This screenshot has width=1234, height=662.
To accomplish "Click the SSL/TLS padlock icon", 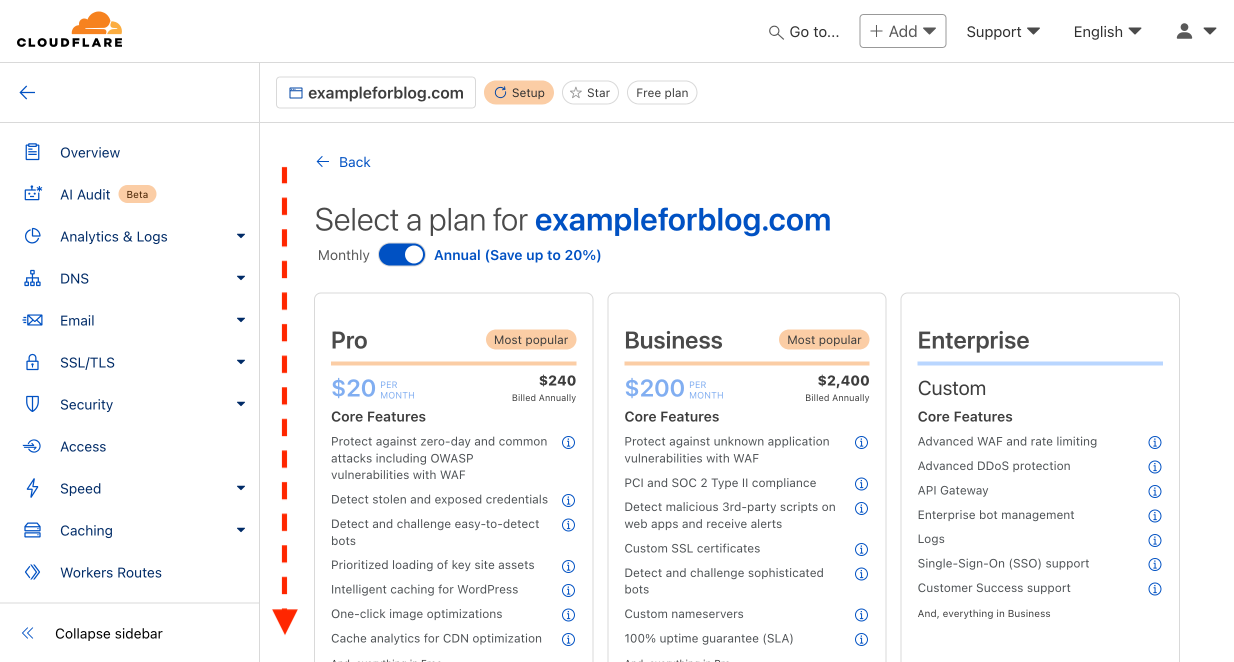I will (x=33, y=362).
